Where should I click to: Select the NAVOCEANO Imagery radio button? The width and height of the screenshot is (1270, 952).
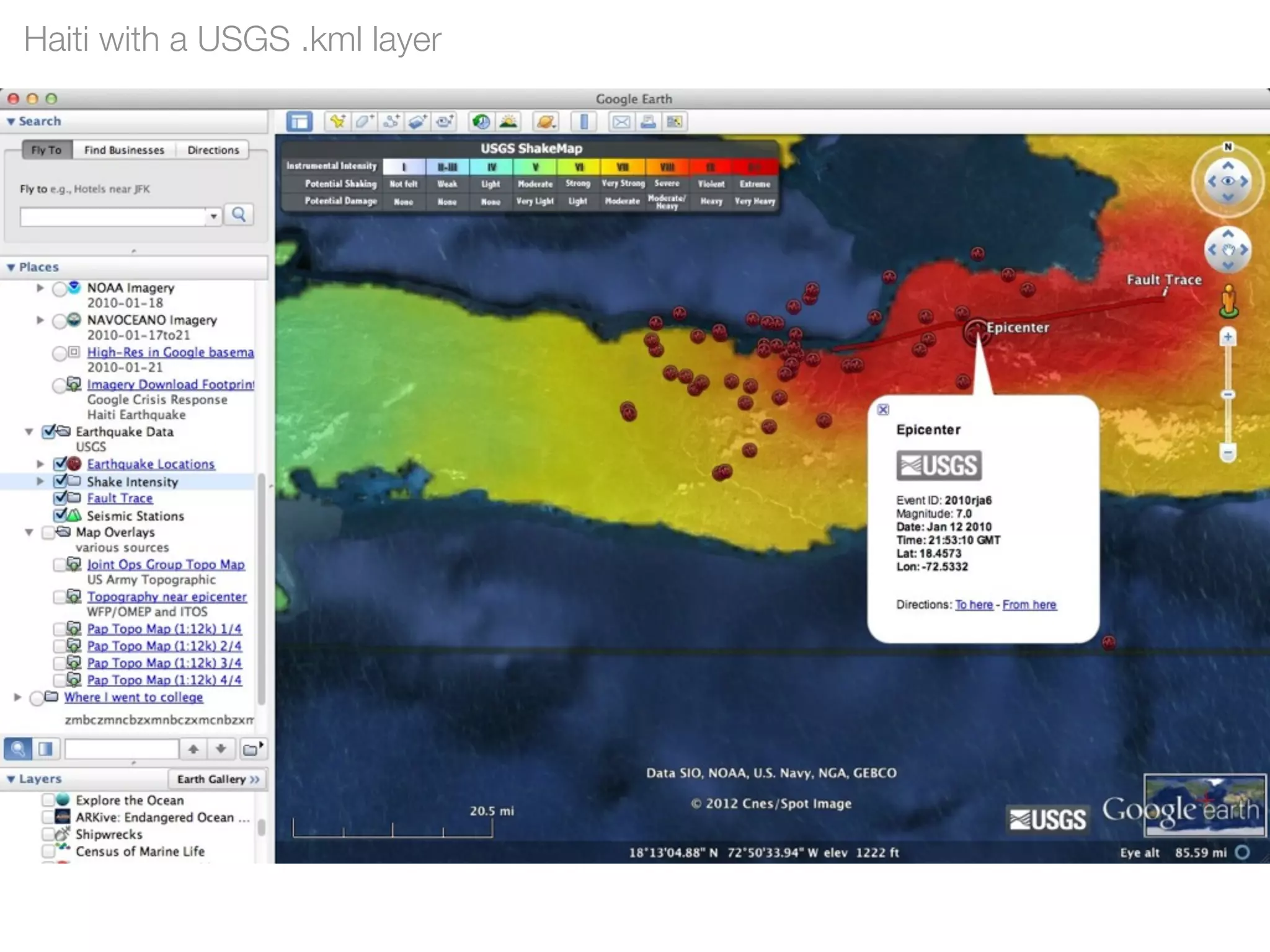[60, 321]
